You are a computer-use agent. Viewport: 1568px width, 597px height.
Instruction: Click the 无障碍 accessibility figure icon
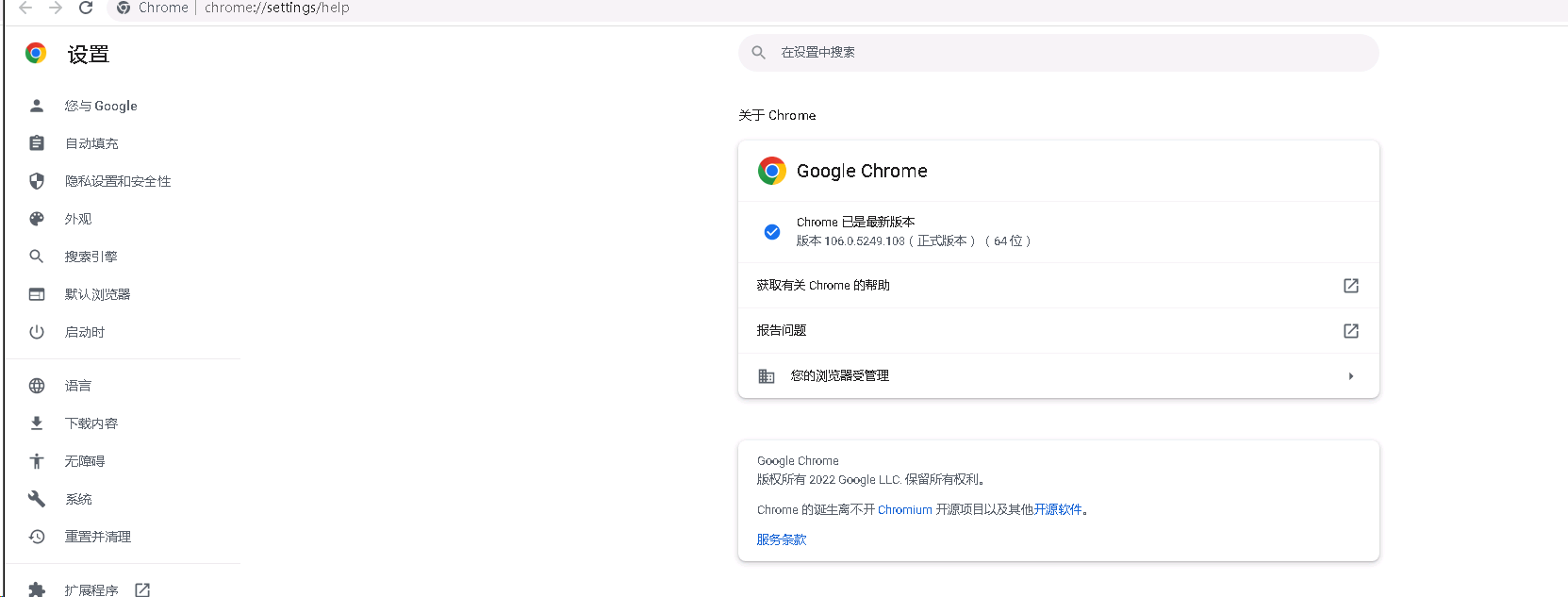click(x=37, y=461)
